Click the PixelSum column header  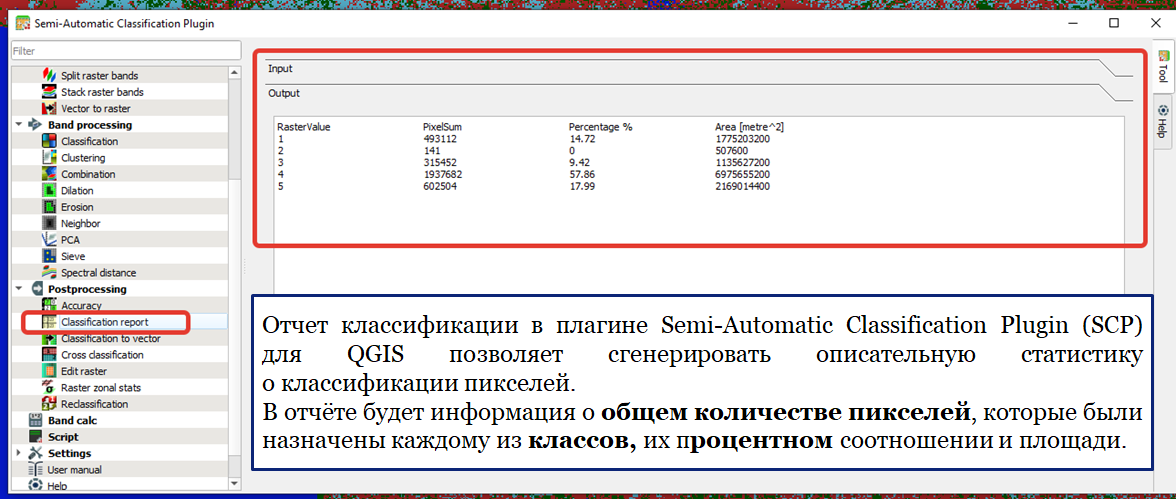pos(440,127)
